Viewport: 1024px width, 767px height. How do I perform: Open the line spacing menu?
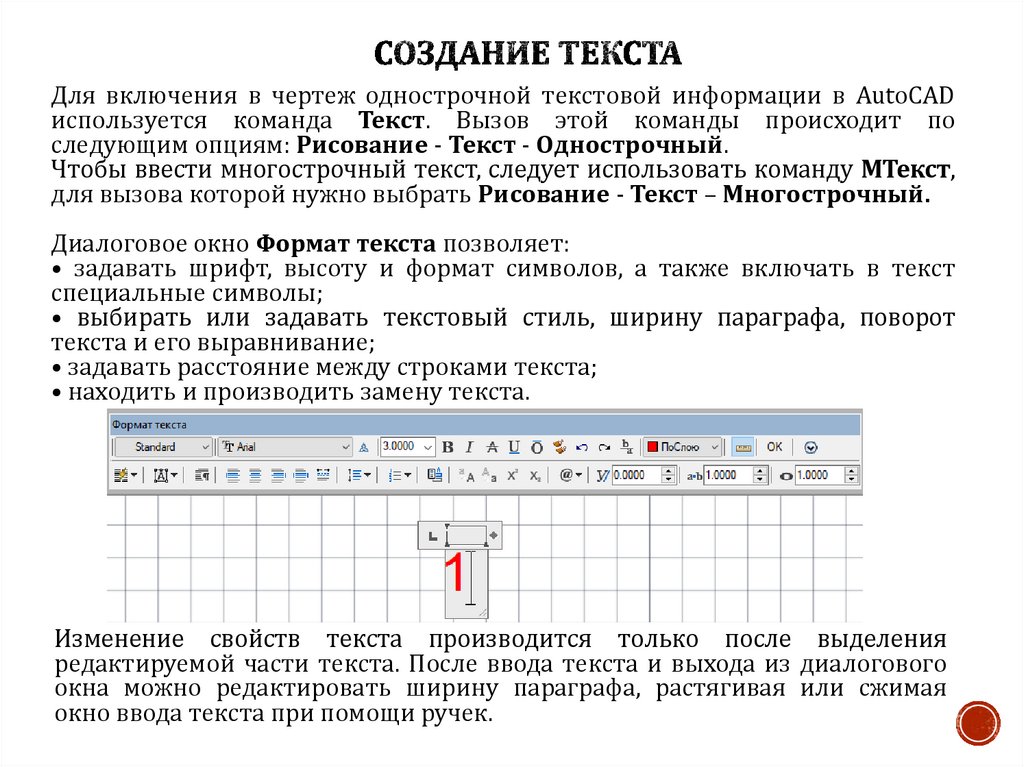click(x=358, y=476)
